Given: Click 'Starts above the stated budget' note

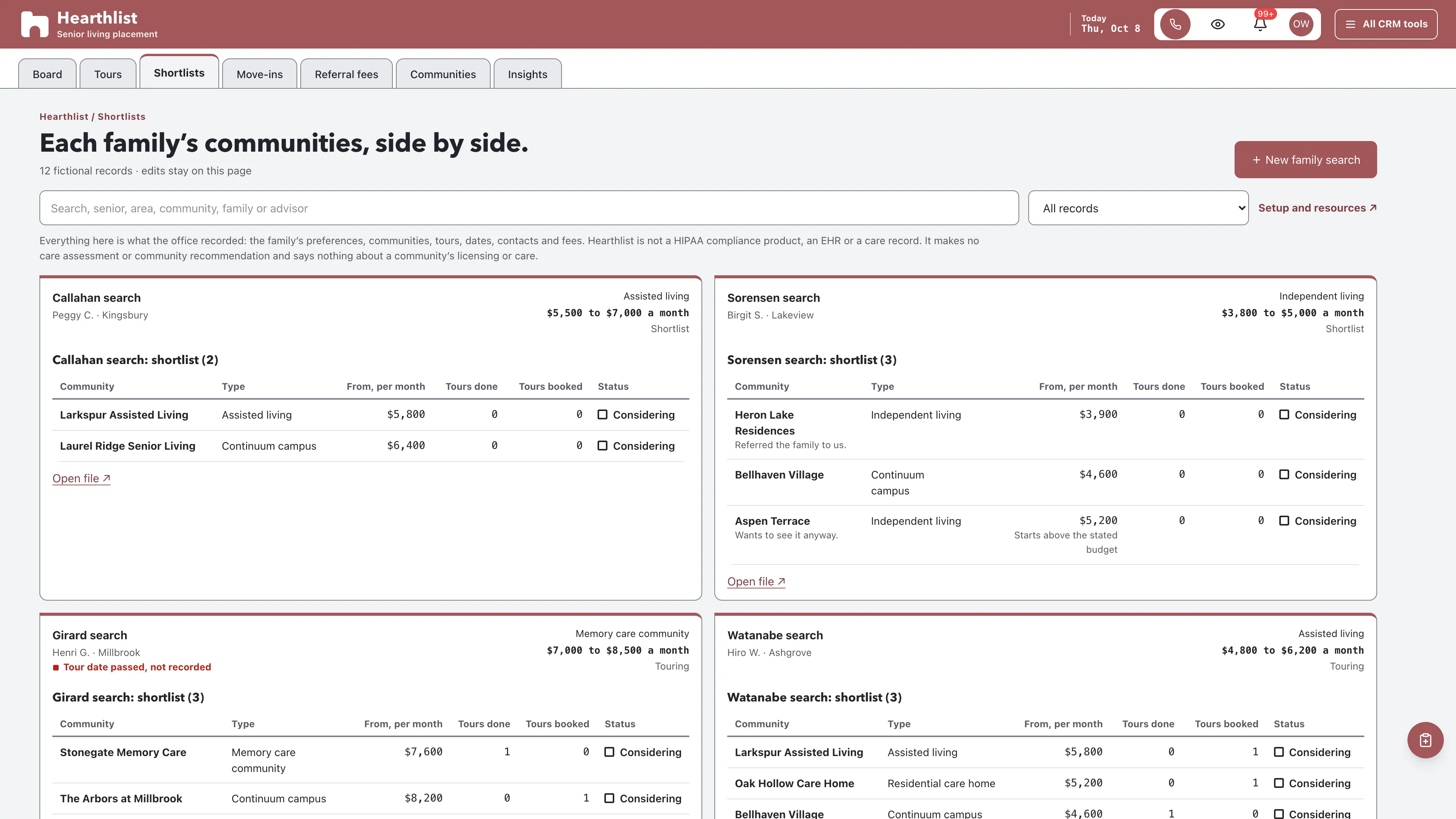Looking at the screenshot, I should click(x=1065, y=543).
